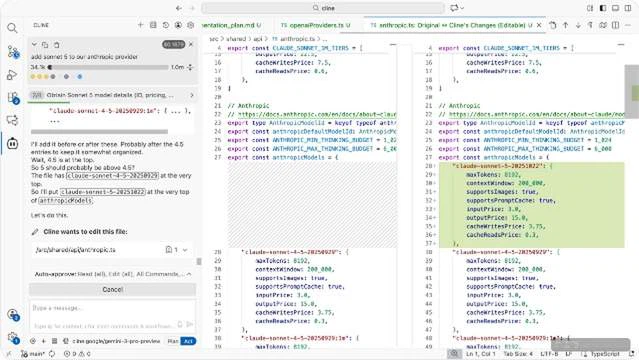Open the Source Control view
639x360 pixels.
click(x=13, y=52)
